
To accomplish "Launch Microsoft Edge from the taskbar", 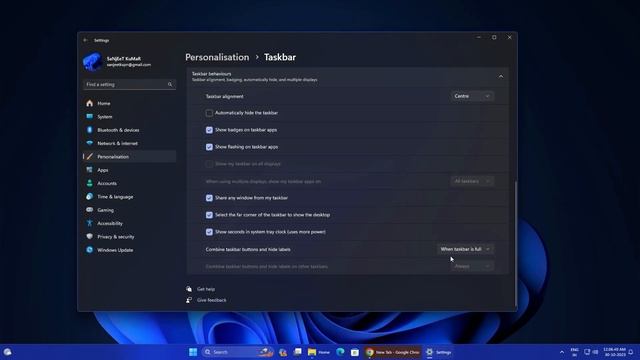I will pyautogui.click(x=340, y=352).
